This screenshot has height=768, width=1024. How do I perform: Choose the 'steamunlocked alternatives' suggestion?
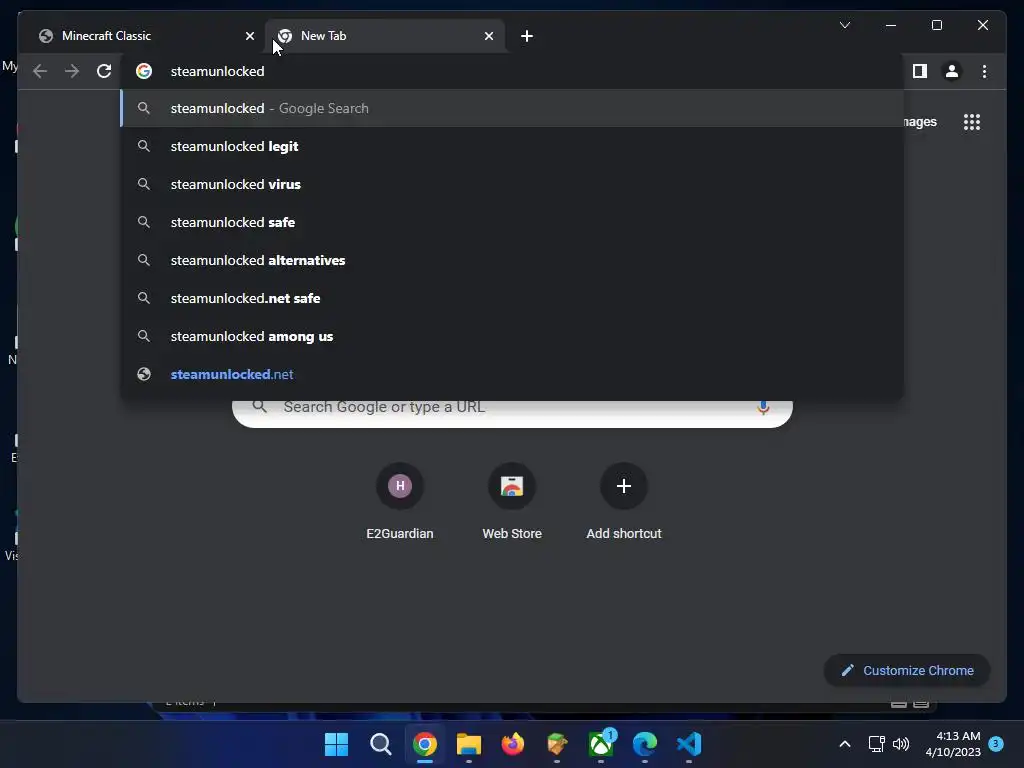coord(512,260)
